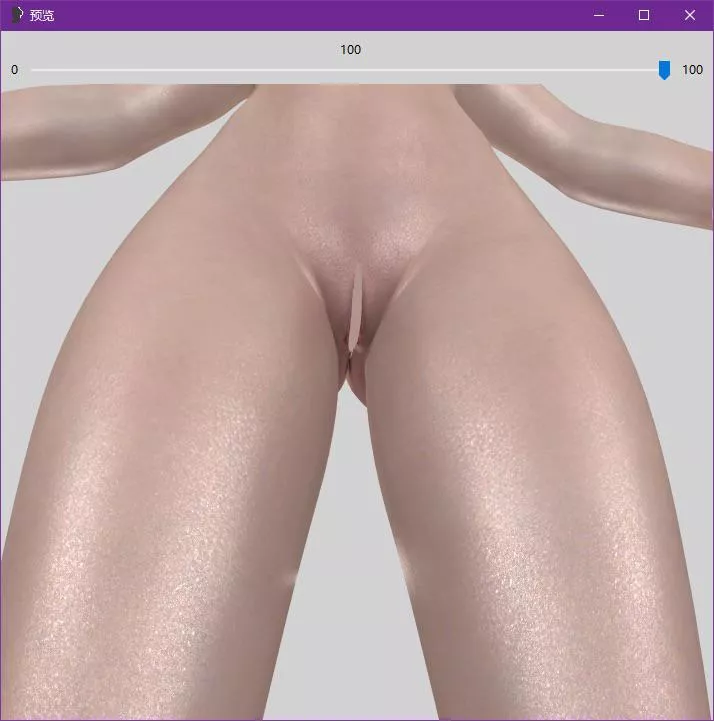This screenshot has width=714, height=721.
Task: Click the slider minimum label 0
Action: click(14, 70)
